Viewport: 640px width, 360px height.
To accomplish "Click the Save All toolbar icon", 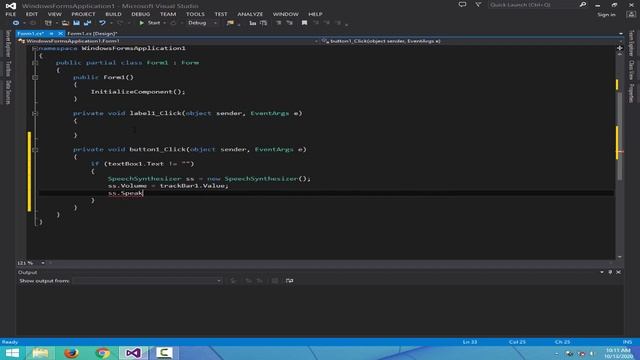I will [x=87, y=23].
